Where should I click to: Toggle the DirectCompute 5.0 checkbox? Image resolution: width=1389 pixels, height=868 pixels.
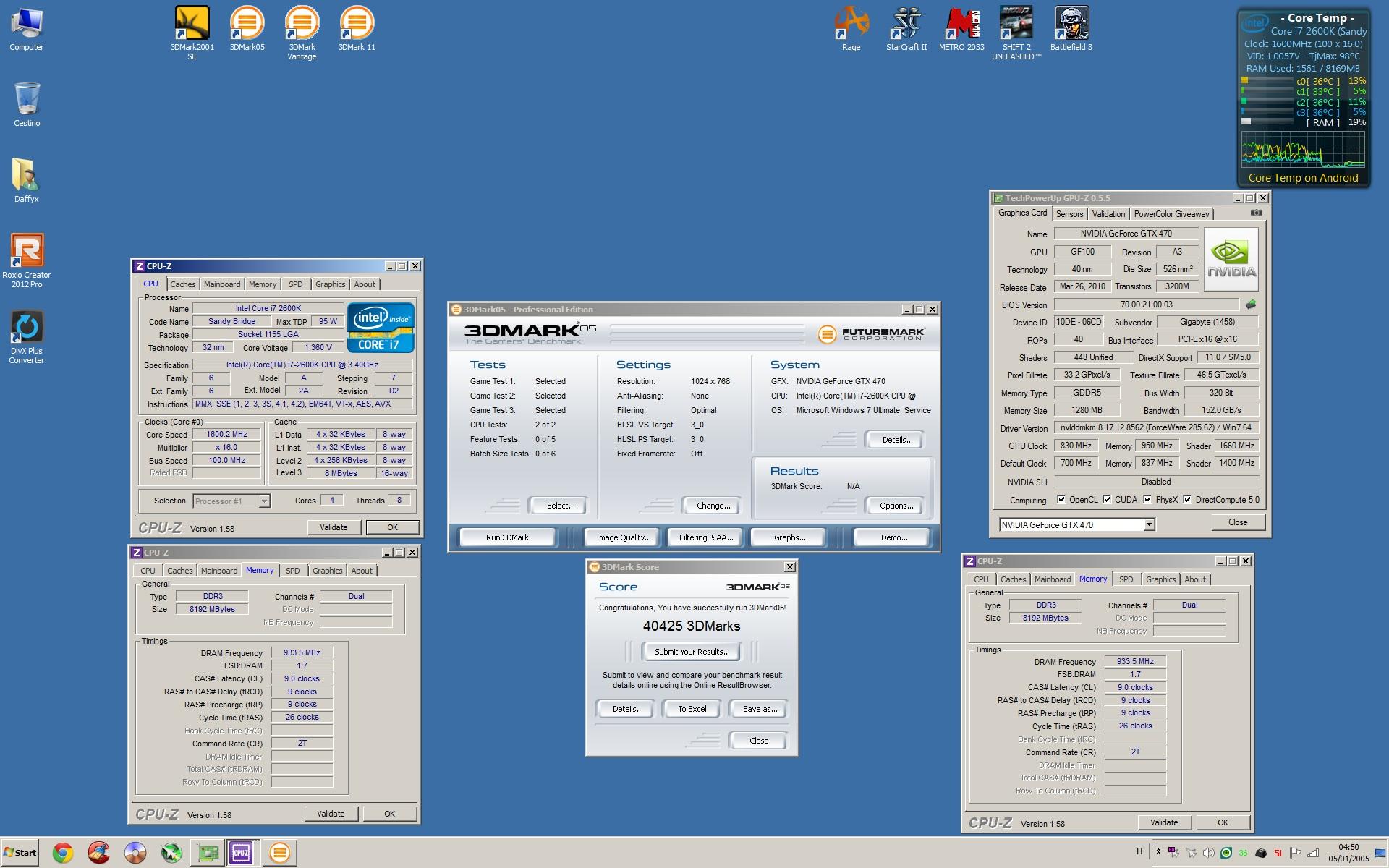click(x=1187, y=499)
